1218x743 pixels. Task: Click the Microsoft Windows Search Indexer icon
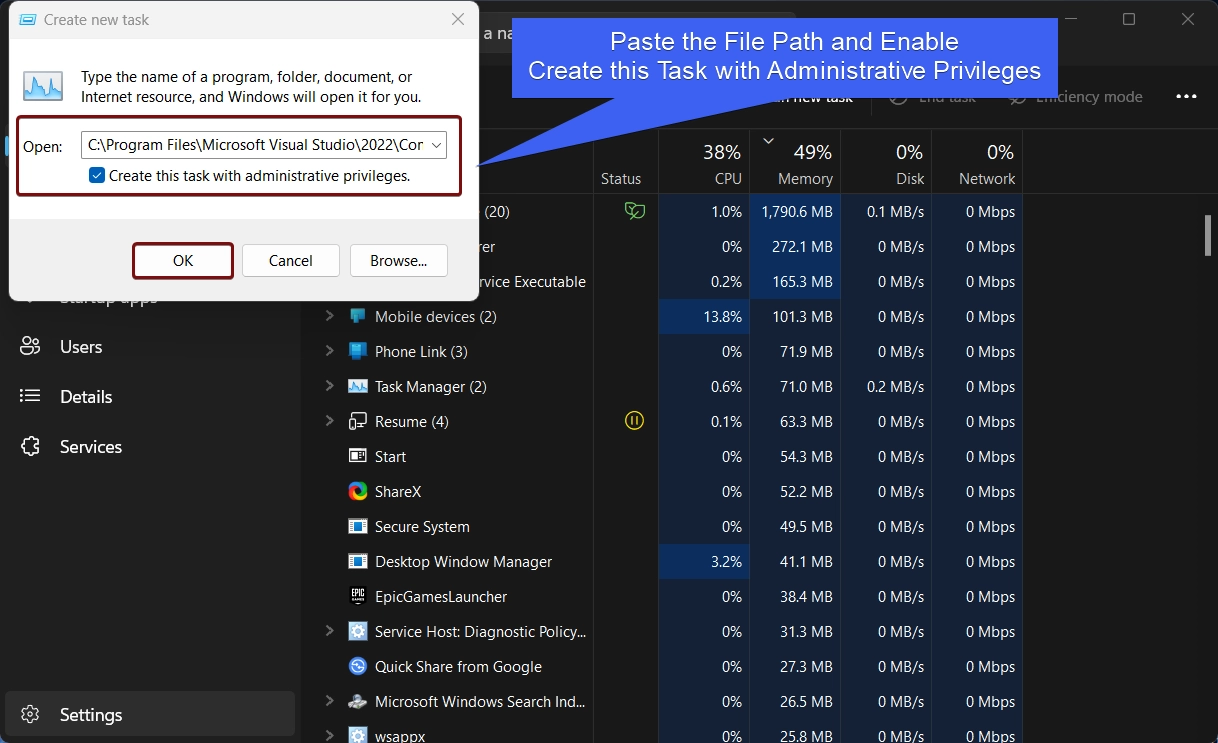(x=357, y=701)
